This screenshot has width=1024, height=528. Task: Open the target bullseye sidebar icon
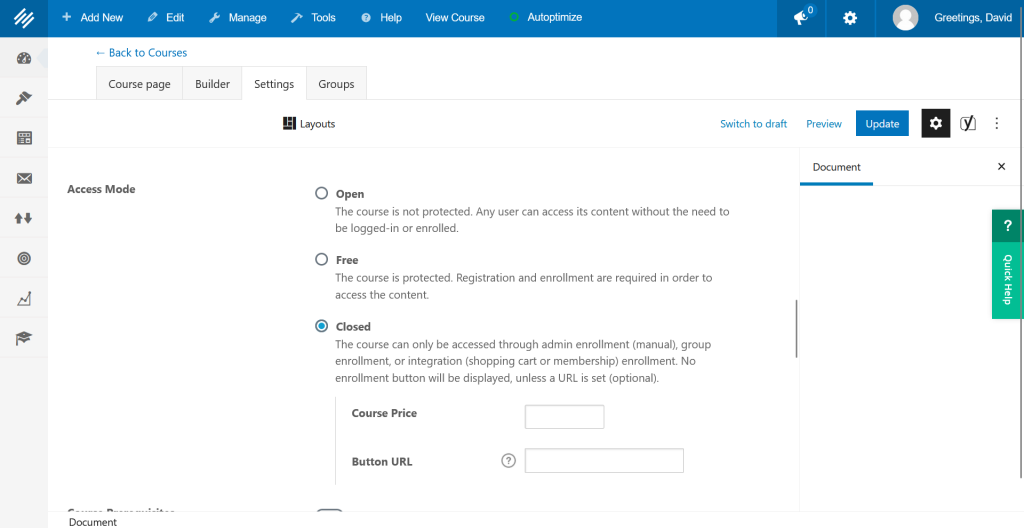coord(24,259)
